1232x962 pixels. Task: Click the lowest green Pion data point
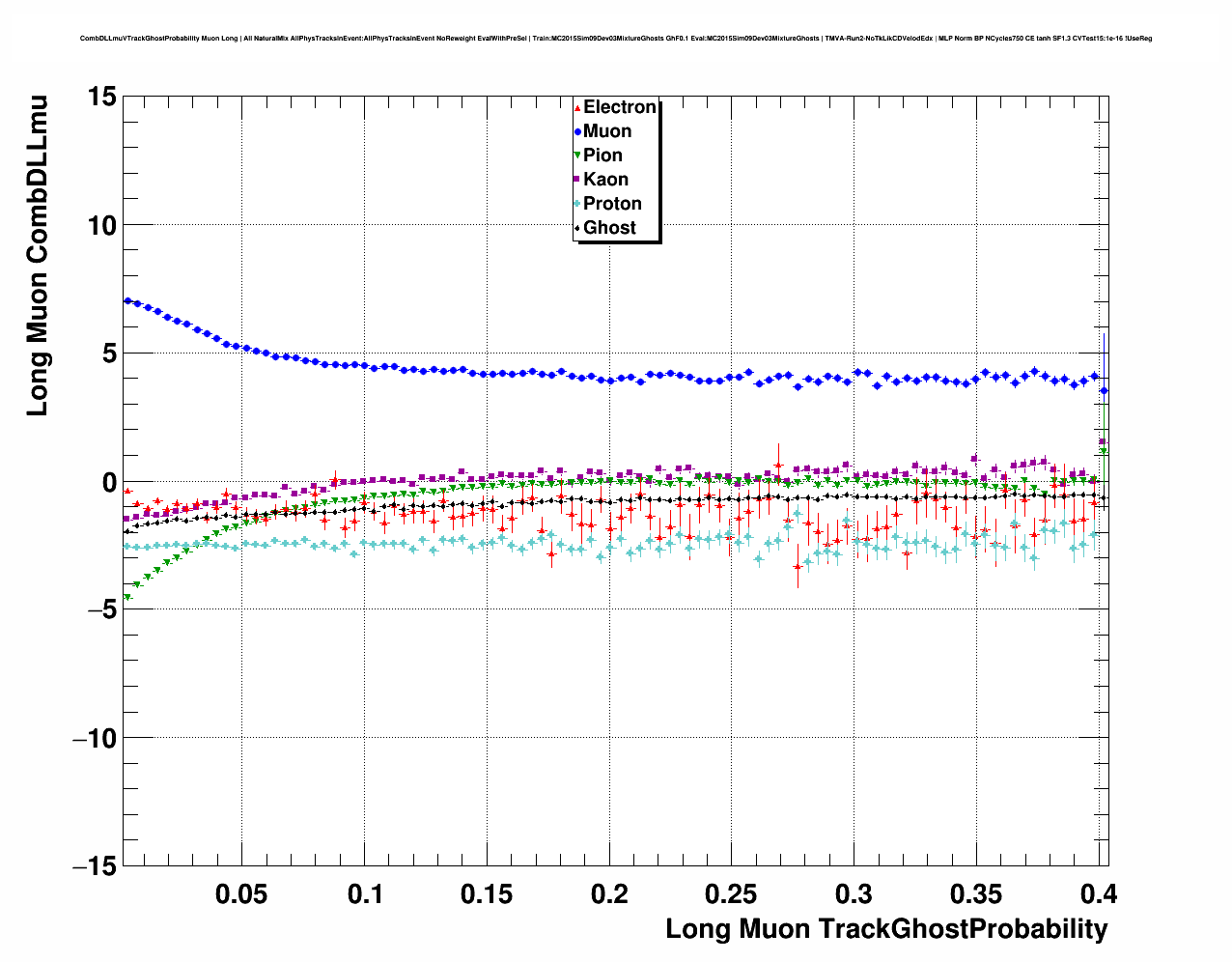coord(127,598)
